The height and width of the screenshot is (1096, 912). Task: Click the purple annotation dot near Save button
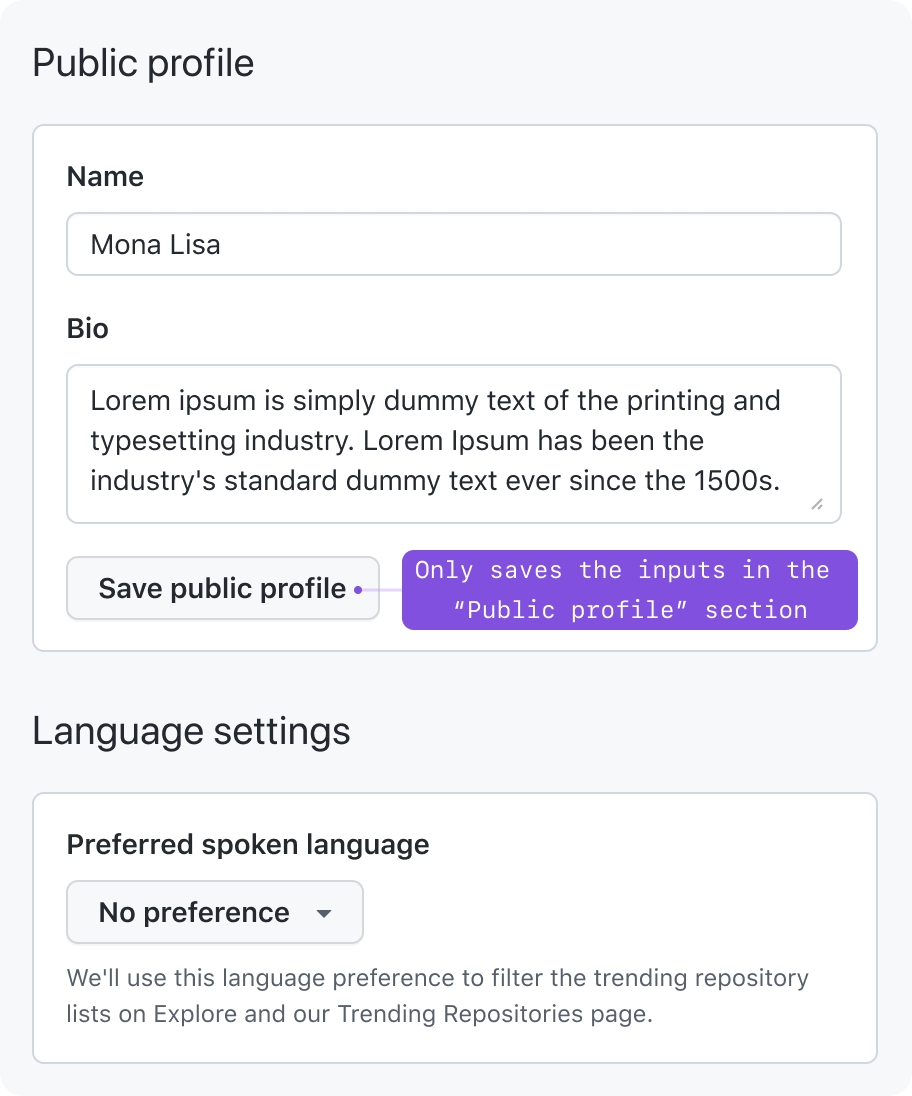point(358,590)
